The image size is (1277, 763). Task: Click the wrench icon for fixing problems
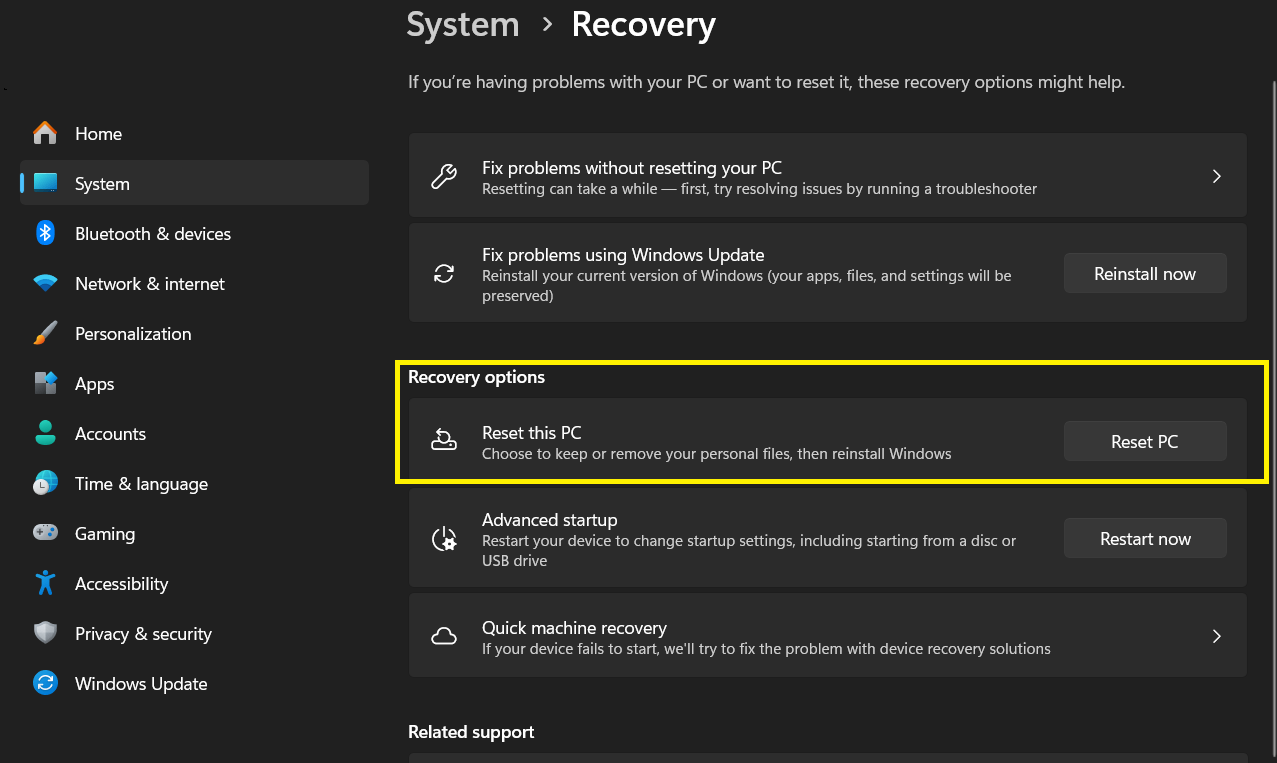click(x=443, y=177)
